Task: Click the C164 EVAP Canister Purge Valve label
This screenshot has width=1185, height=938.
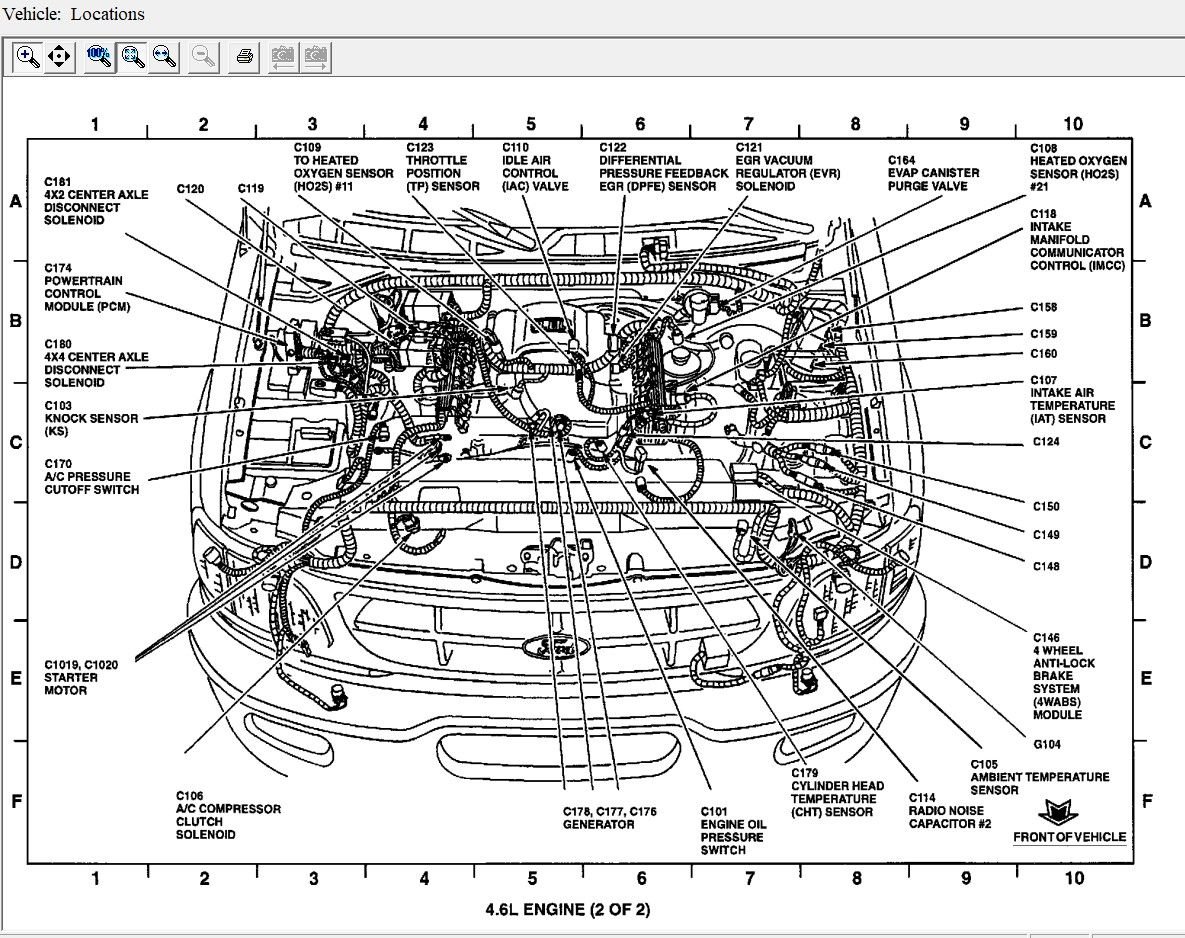Action: tap(933, 172)
